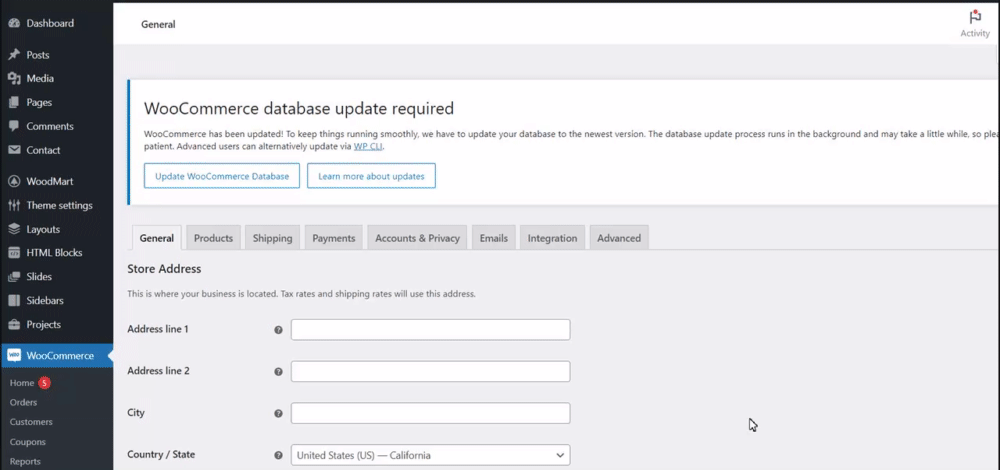Click the 'WooCommerce database update required' heading

(x=299, y=108)
